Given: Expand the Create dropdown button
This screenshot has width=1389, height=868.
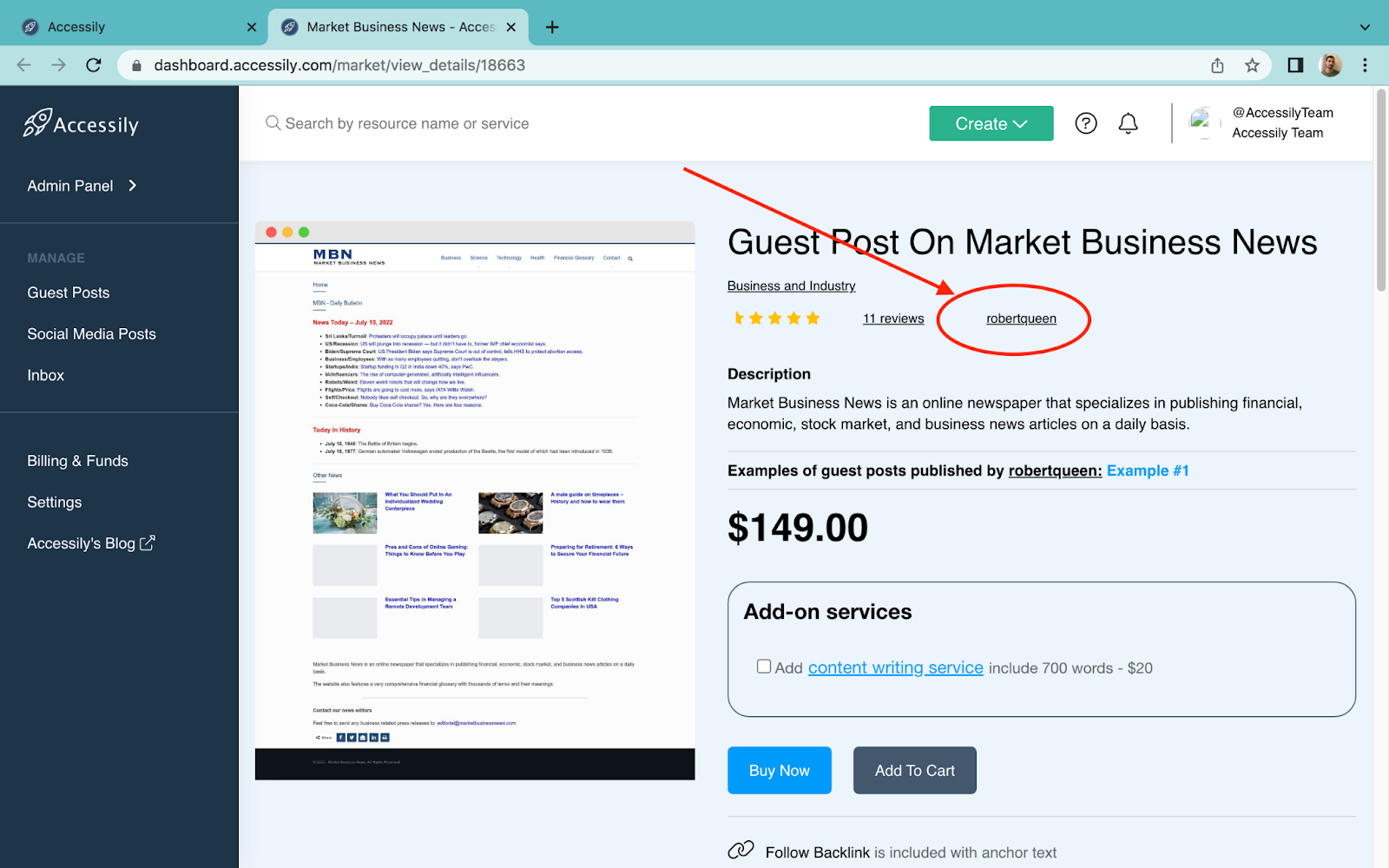Looking at the screenshot, I should (x=991, y=123).
